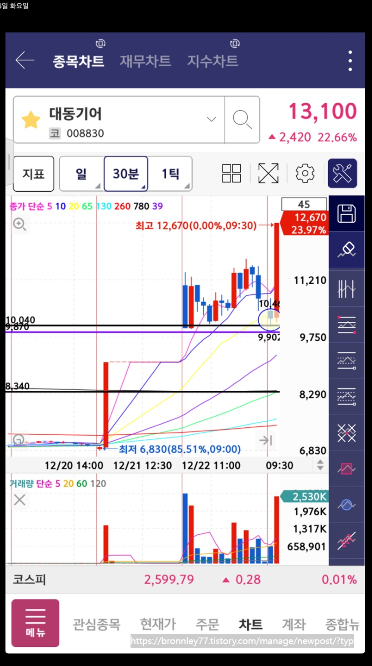Click the stock code 008830
372x666 pixels.
[x=85, y=133]
